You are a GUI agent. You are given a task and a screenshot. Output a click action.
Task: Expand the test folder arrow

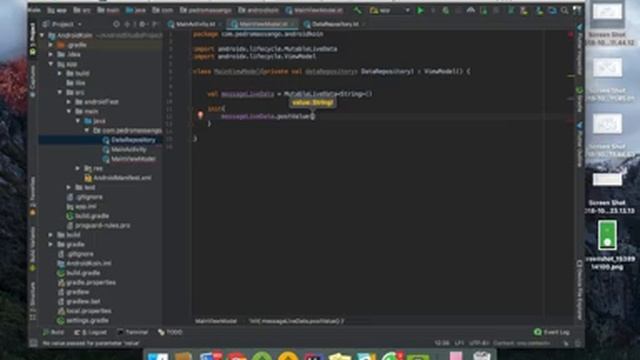pos(69,187)
